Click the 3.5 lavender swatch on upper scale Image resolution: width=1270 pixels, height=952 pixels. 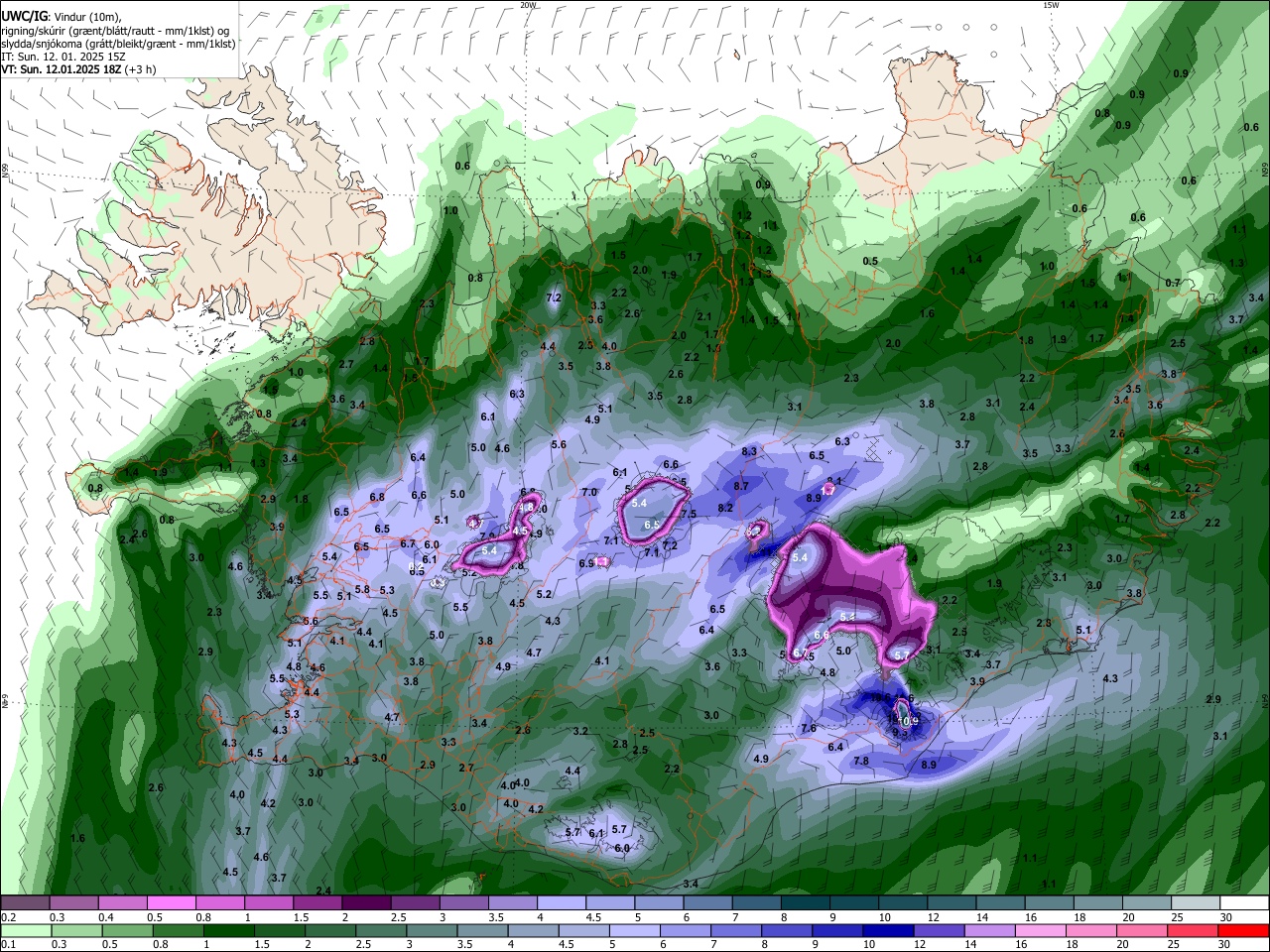(x=512, y=903)
